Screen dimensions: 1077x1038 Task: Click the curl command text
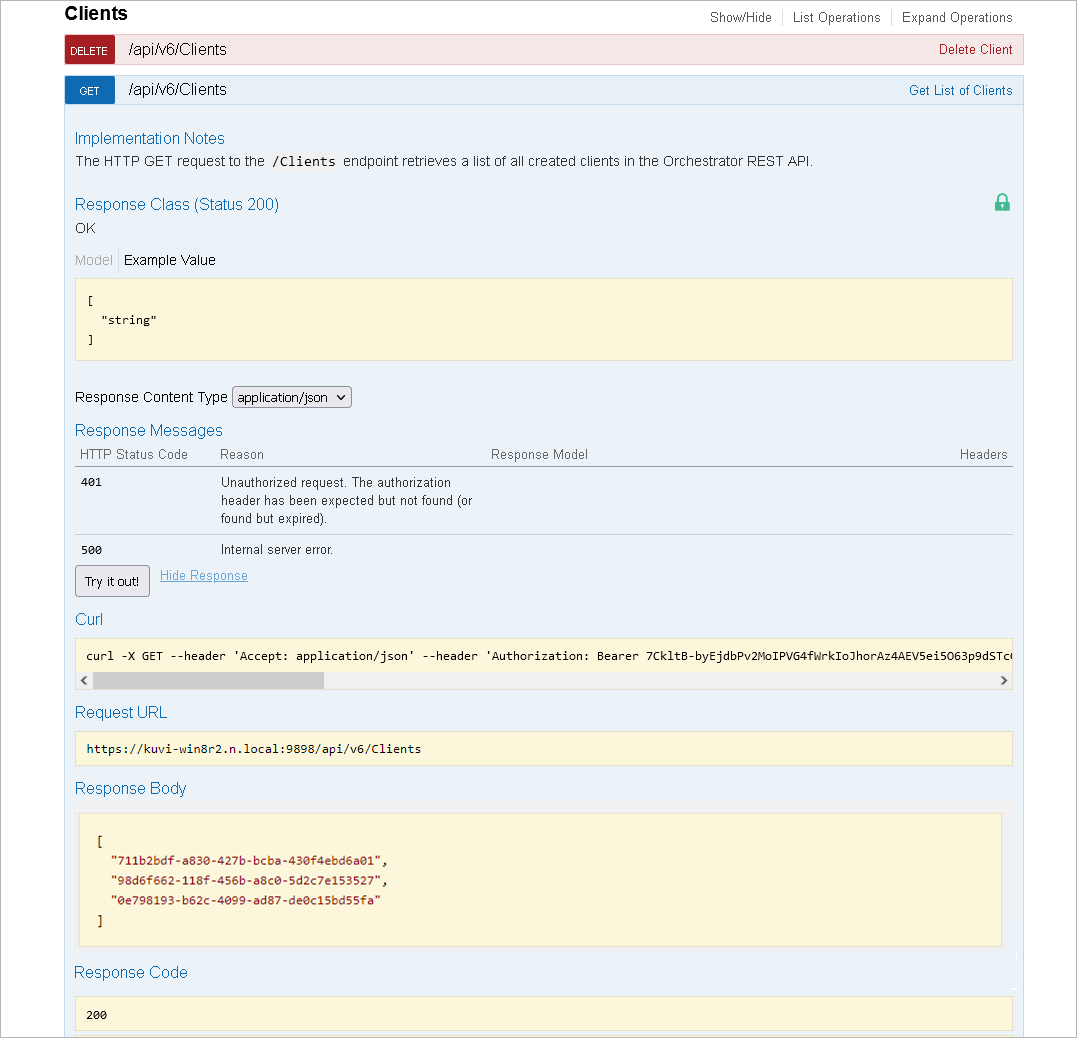click(x=548, y=656)
